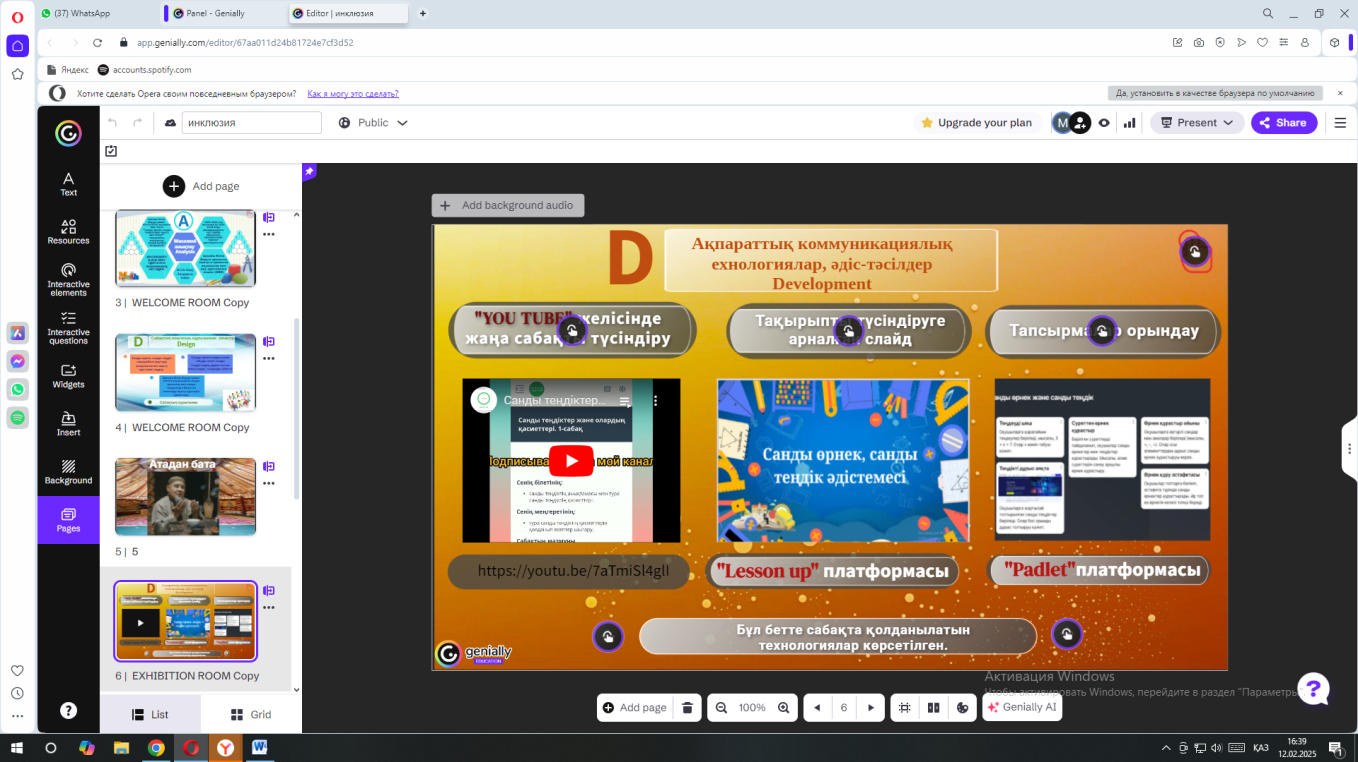Click Add page above the page list
1358x762 pixels.
click(201, 186)
